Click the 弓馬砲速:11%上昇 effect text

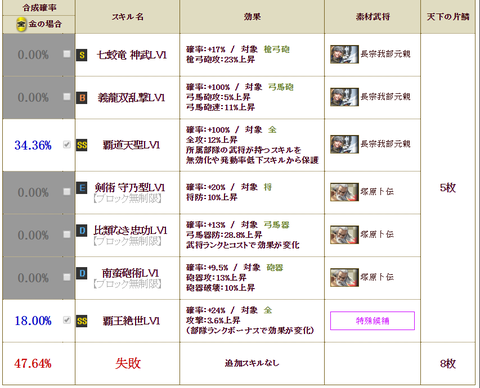pos(220,107)
